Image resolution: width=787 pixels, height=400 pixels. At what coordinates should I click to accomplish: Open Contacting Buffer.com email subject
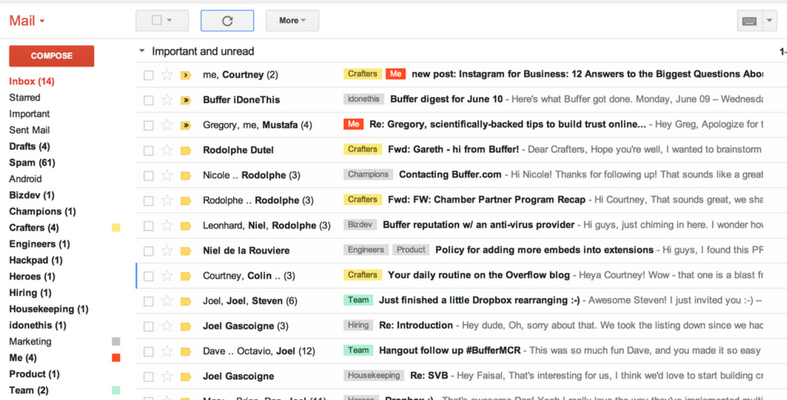450,175
